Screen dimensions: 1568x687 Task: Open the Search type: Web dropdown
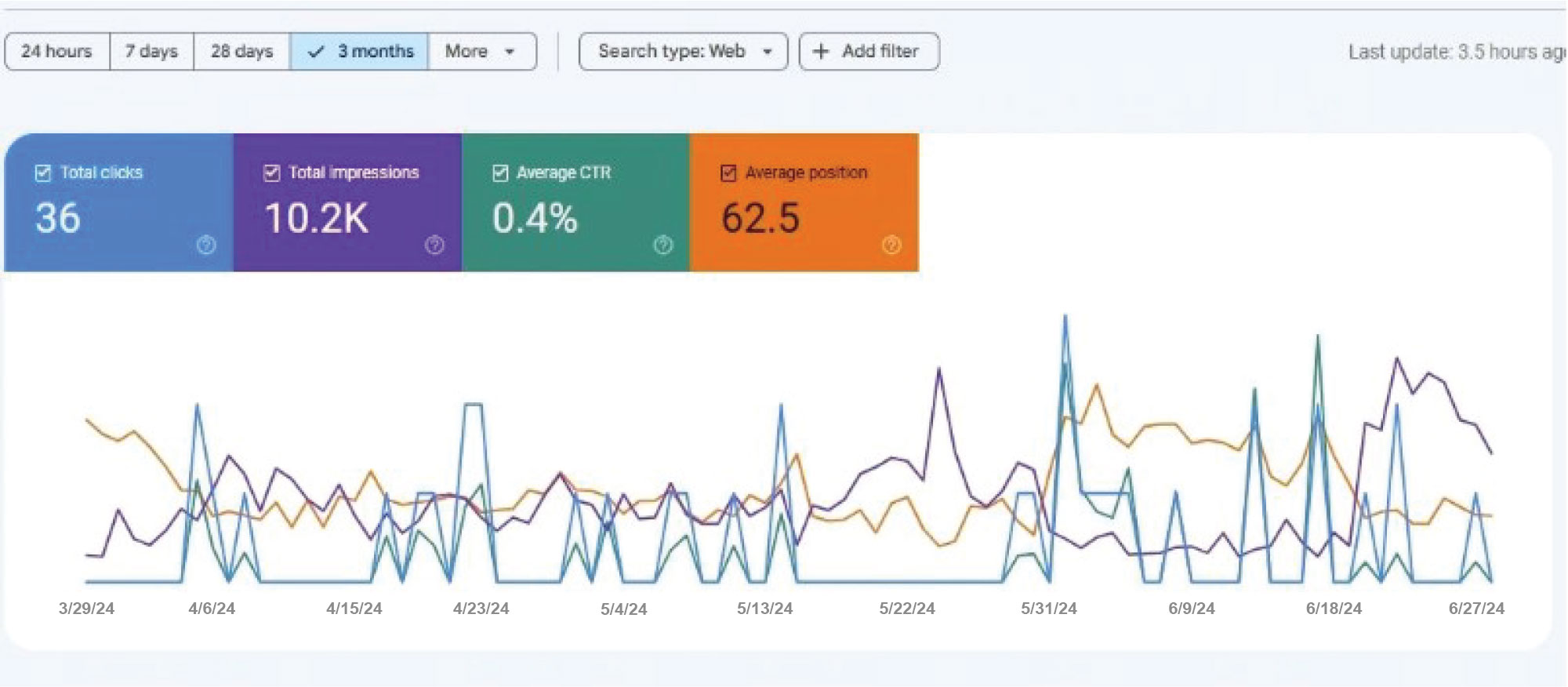point(683,52)
